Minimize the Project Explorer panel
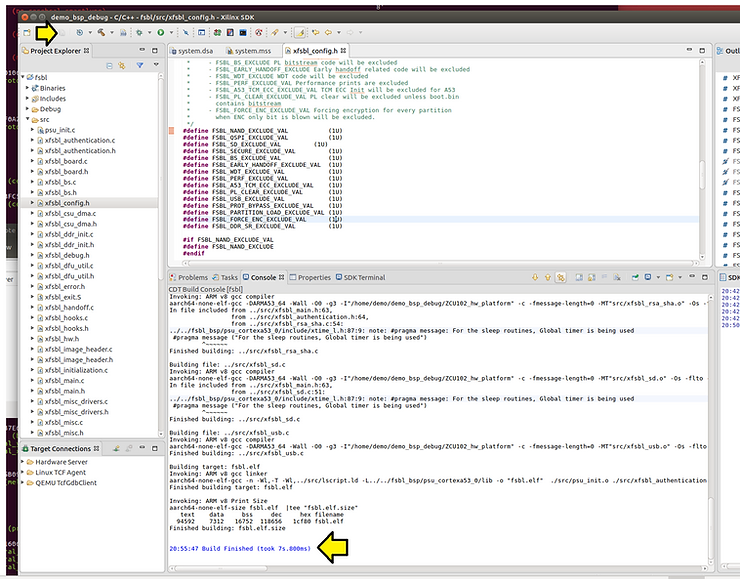 pyautogui.click(x=142, y=50)
